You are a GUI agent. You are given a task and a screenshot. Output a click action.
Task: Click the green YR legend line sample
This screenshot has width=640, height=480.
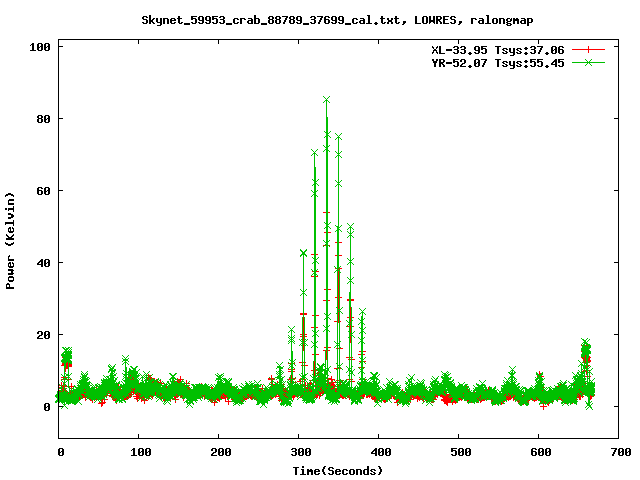(x=588, y=62)
